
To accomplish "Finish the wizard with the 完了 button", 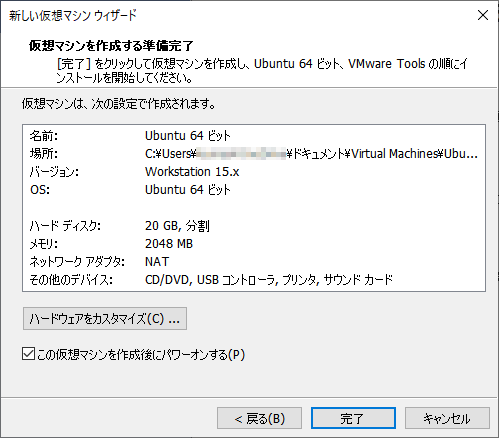I will [353, 418].
